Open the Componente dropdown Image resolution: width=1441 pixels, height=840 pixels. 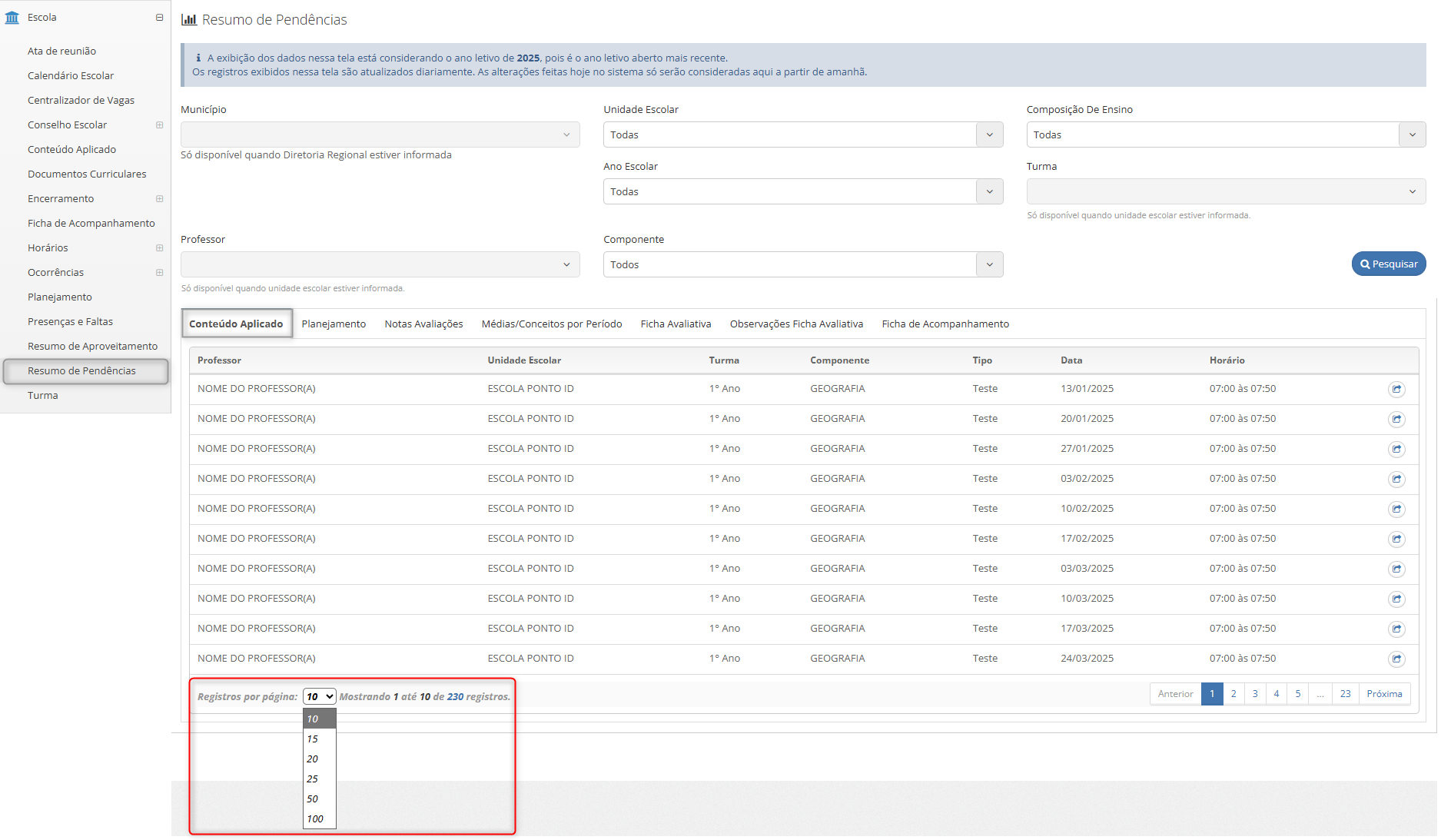802,264
